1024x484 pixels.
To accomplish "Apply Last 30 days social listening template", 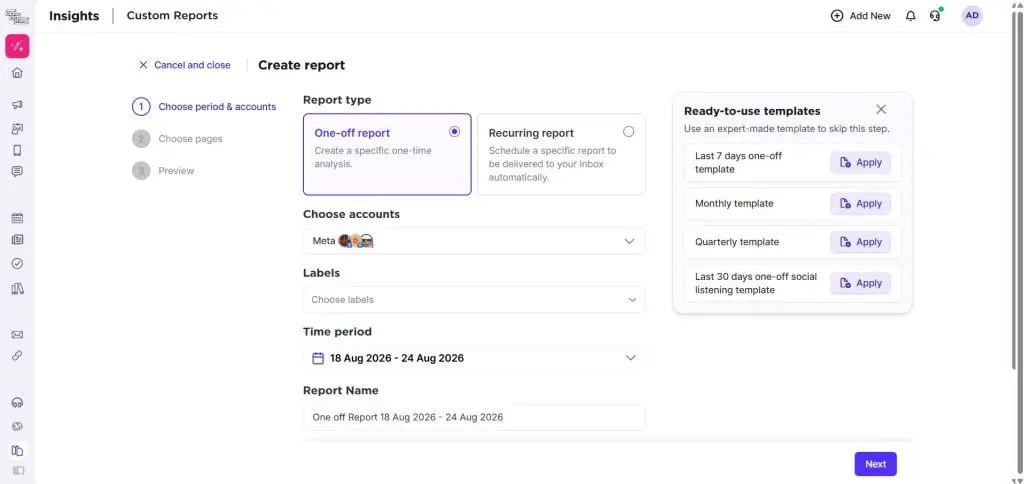I will coord(860,283).
